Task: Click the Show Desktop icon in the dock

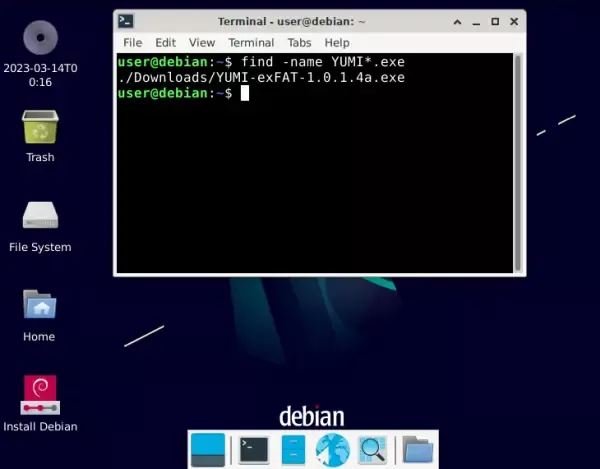Action: point(208,450)
